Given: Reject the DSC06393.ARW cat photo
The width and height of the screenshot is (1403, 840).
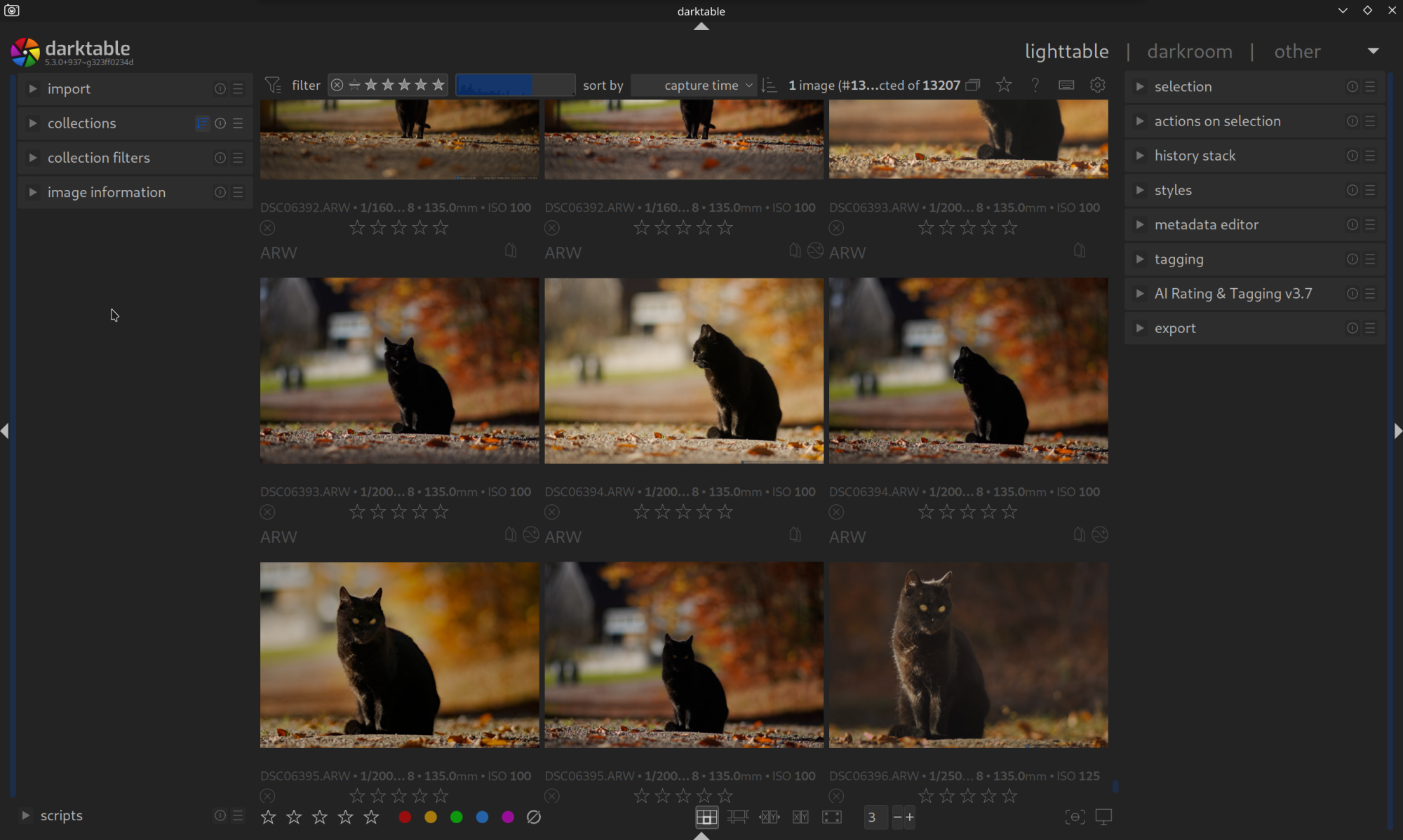Looking at the screenshot, I should 267,513.
